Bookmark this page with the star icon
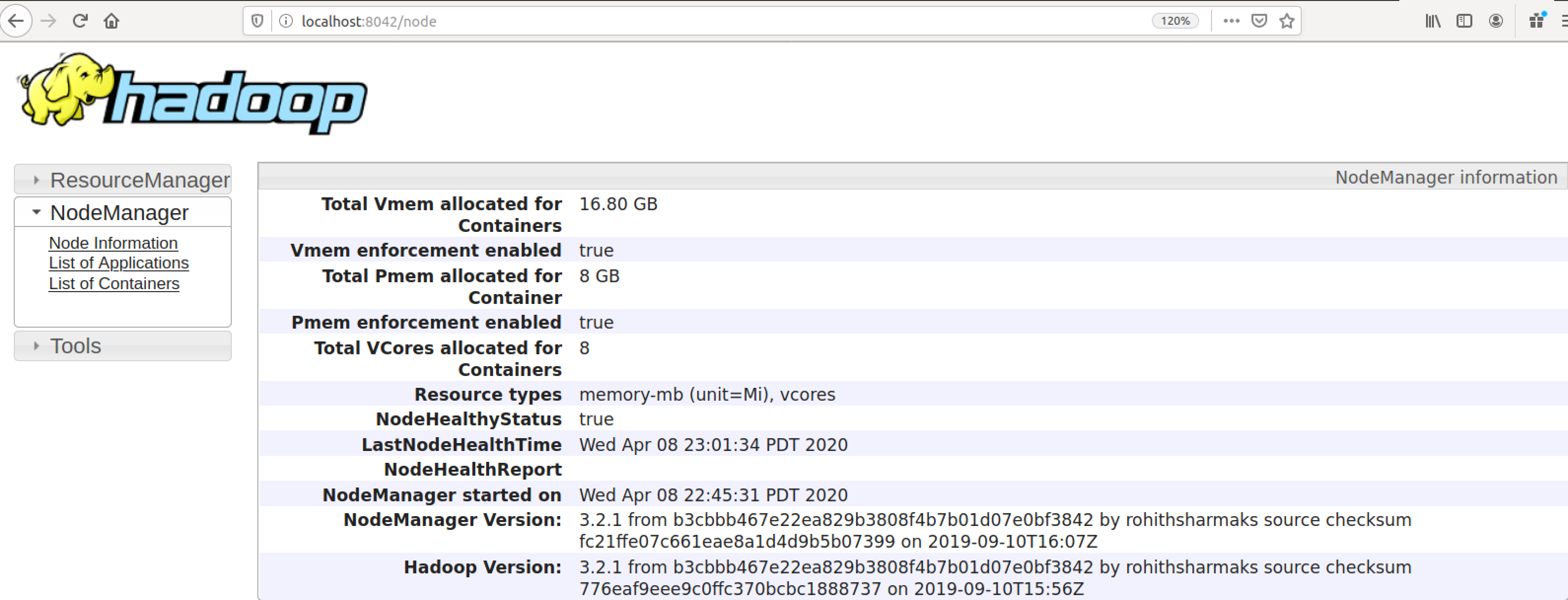This screenshot has width=1568, height=600. [x=1286, y=21]
